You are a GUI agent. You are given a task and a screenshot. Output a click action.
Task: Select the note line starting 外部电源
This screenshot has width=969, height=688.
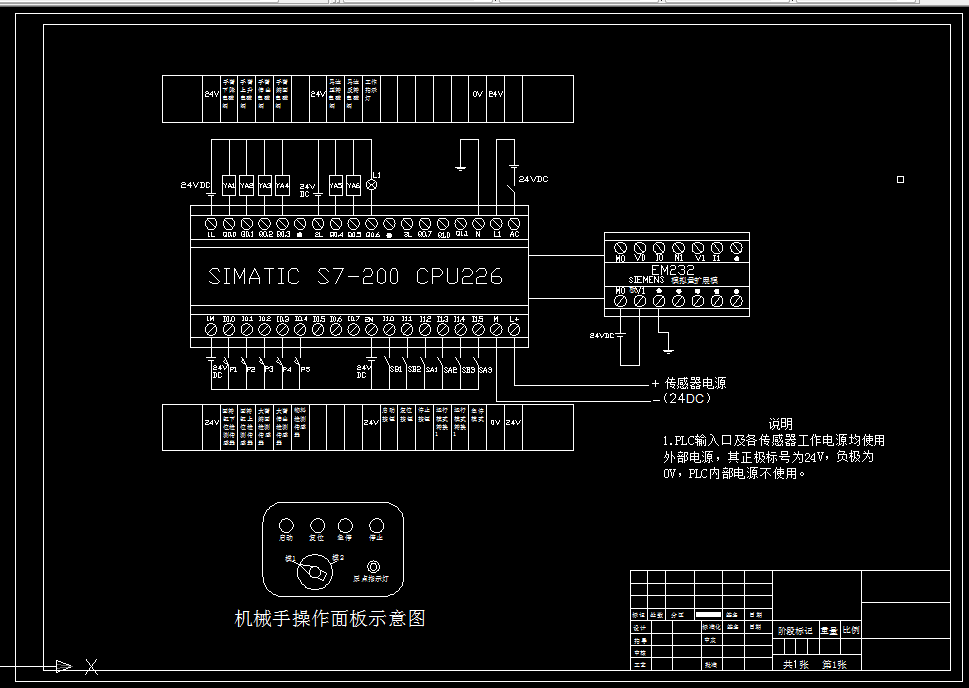click(768, 457)
